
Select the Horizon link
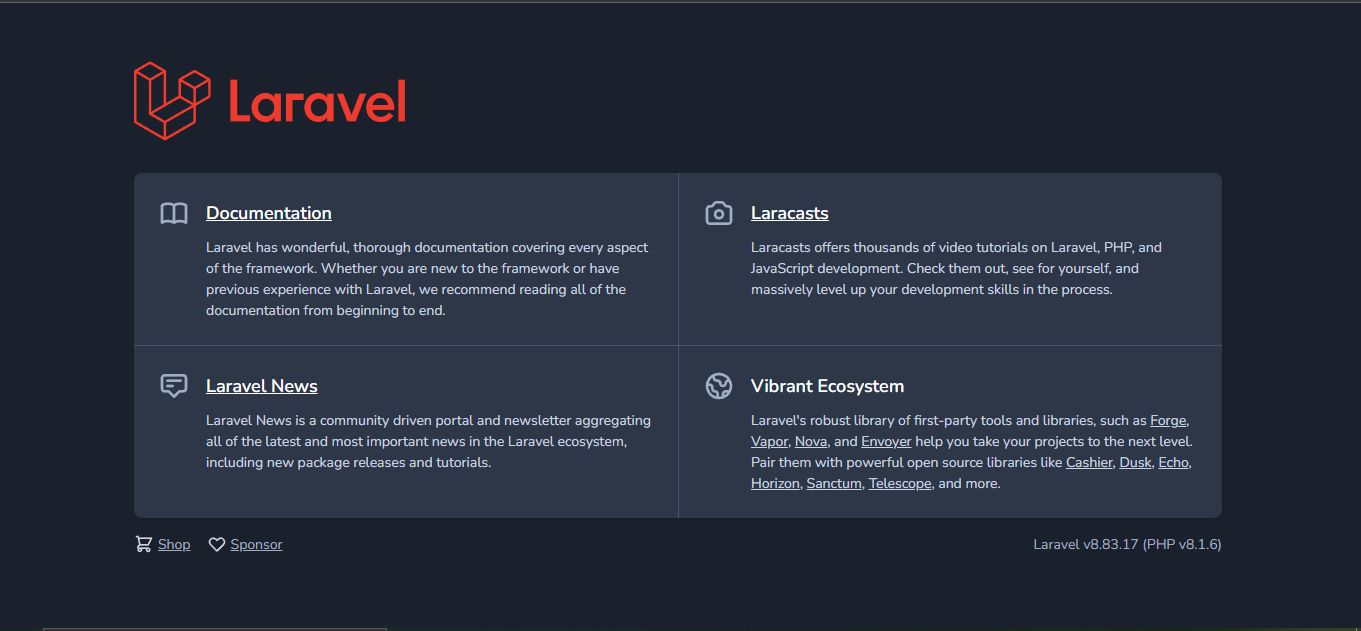tap(775, 483)
